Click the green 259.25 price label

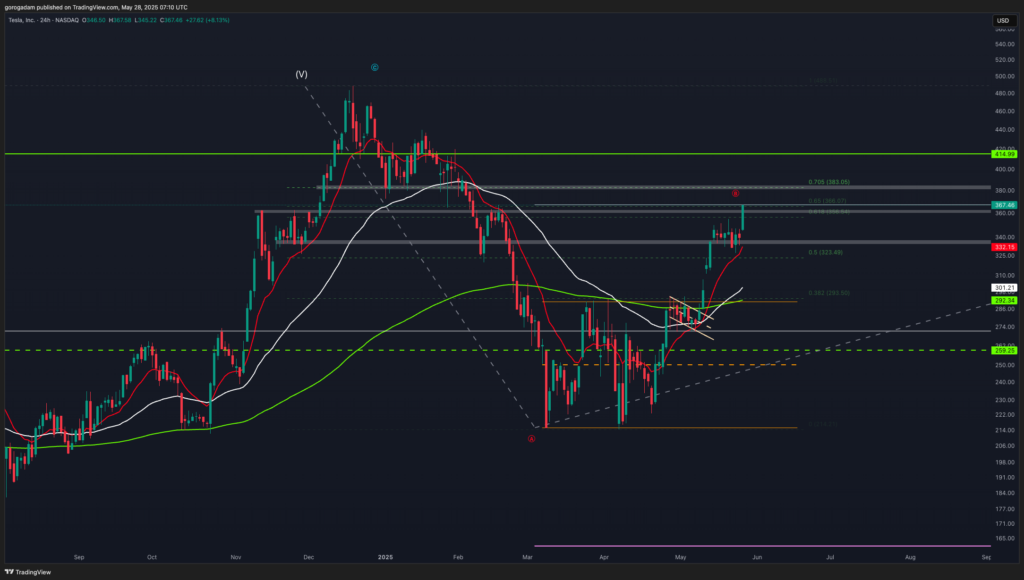click(1003, 351)
